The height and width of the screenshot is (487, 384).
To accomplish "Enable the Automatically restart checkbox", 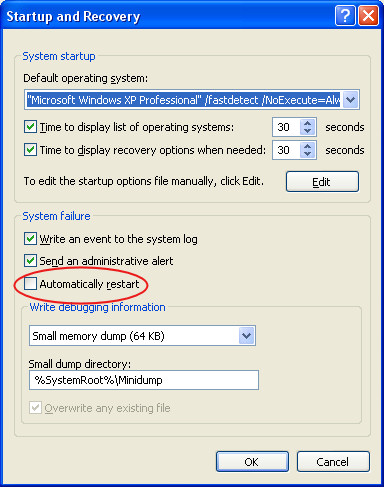I will [x=30, y=284].
